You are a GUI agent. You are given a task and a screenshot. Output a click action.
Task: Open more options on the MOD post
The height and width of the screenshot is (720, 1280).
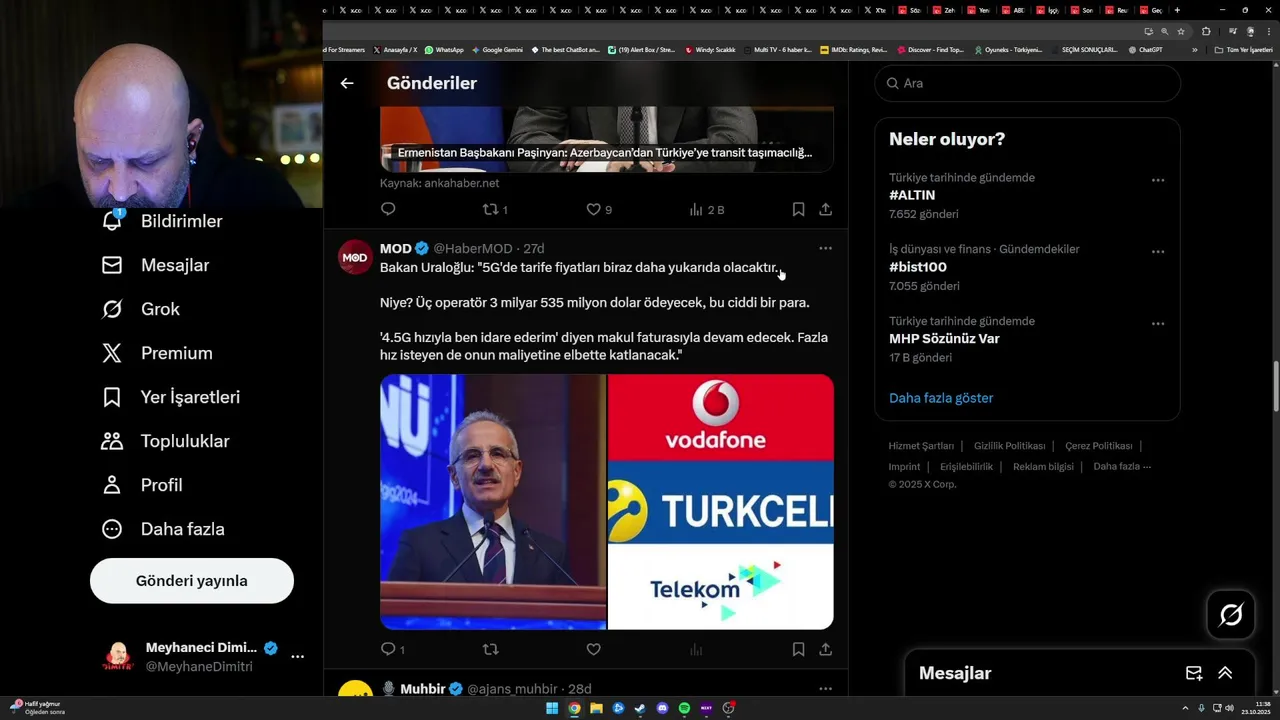[x=825, y=248]
